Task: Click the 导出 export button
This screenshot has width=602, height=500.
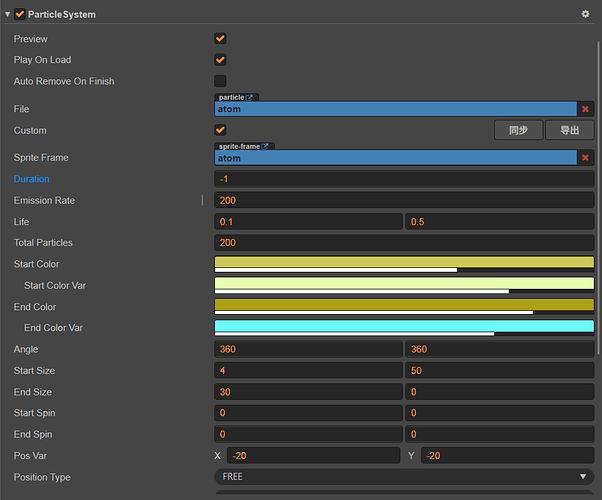Action: (570, 130)
